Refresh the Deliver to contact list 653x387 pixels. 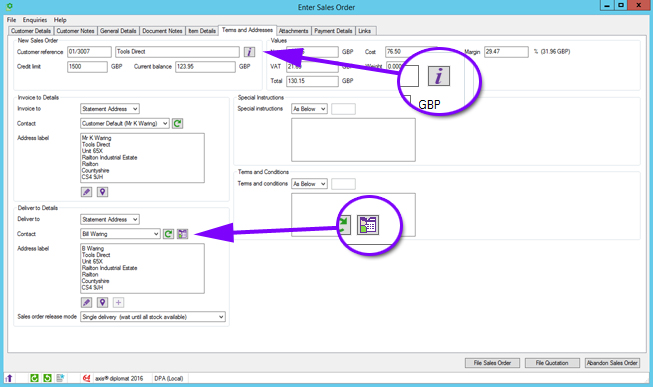click(168, 234)
